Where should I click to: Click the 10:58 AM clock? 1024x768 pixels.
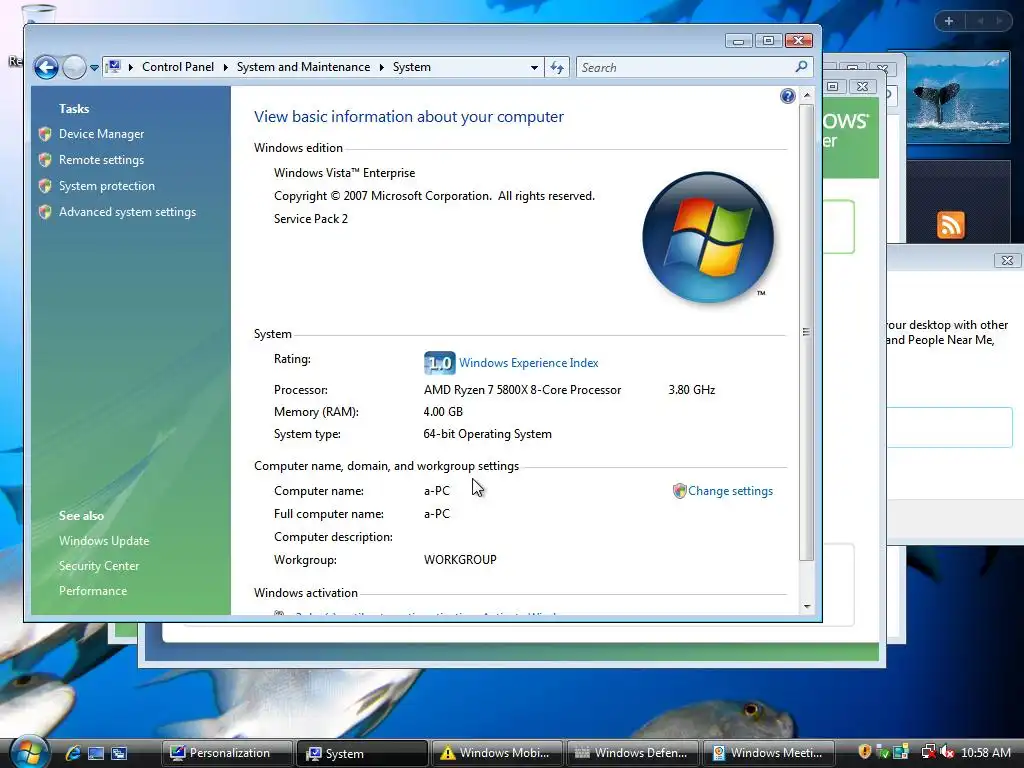click(x=985, y=753)
